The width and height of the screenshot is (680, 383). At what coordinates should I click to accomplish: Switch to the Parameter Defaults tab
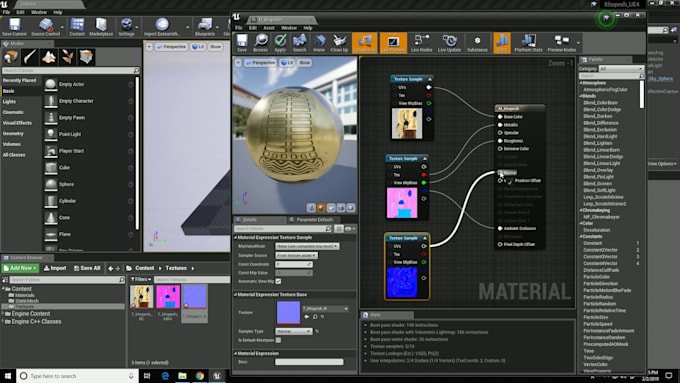click(311, 220)
